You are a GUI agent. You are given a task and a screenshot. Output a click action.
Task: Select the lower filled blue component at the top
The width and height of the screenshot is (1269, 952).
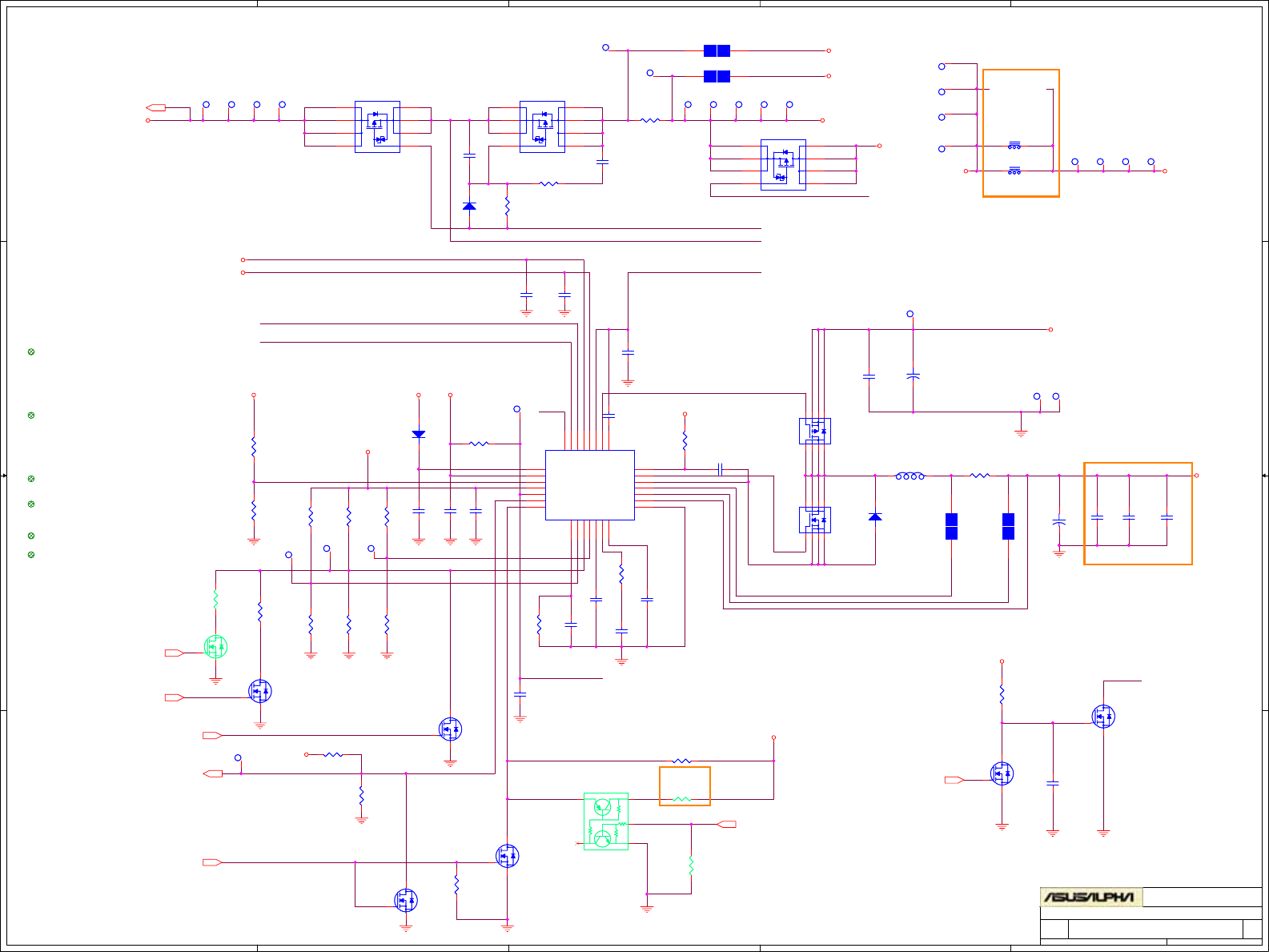coord(717,76)
